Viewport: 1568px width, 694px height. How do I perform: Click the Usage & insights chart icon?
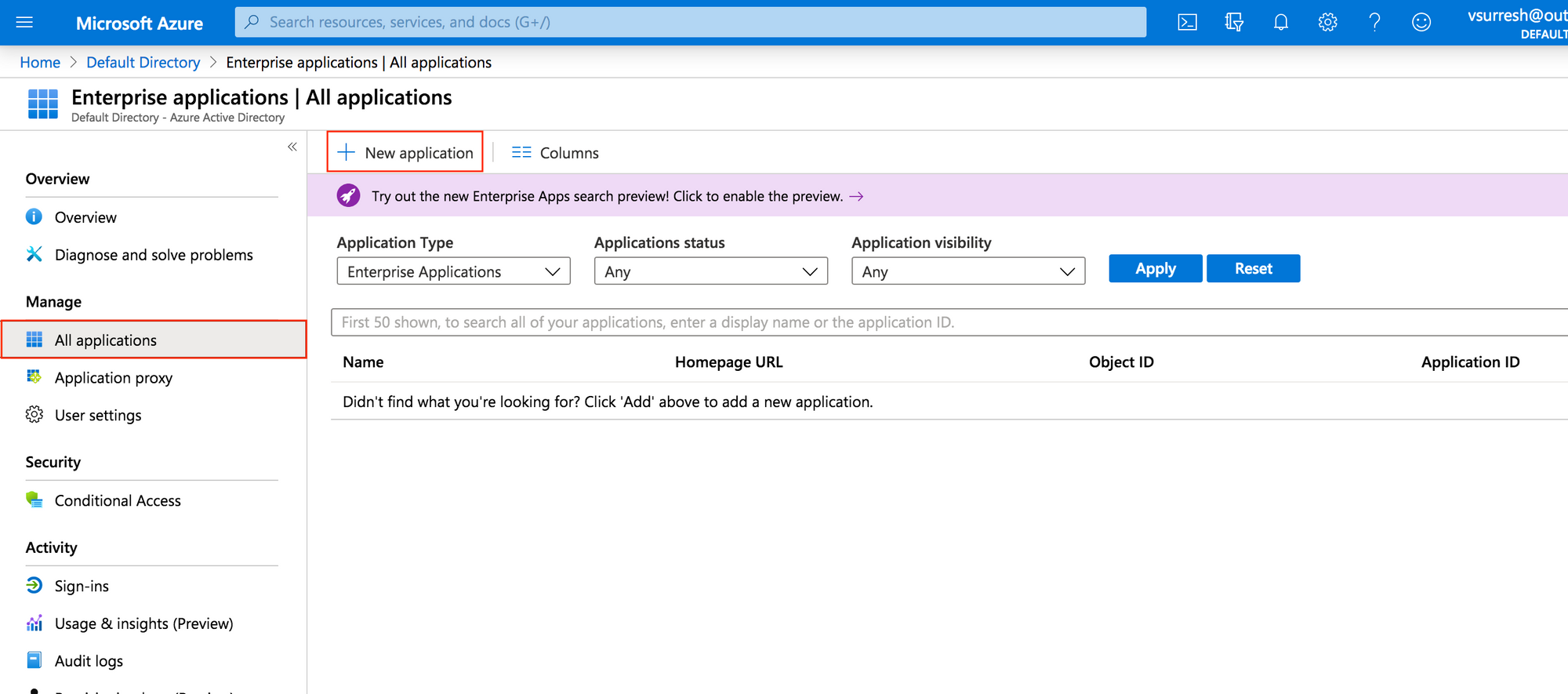click(34, 623)
